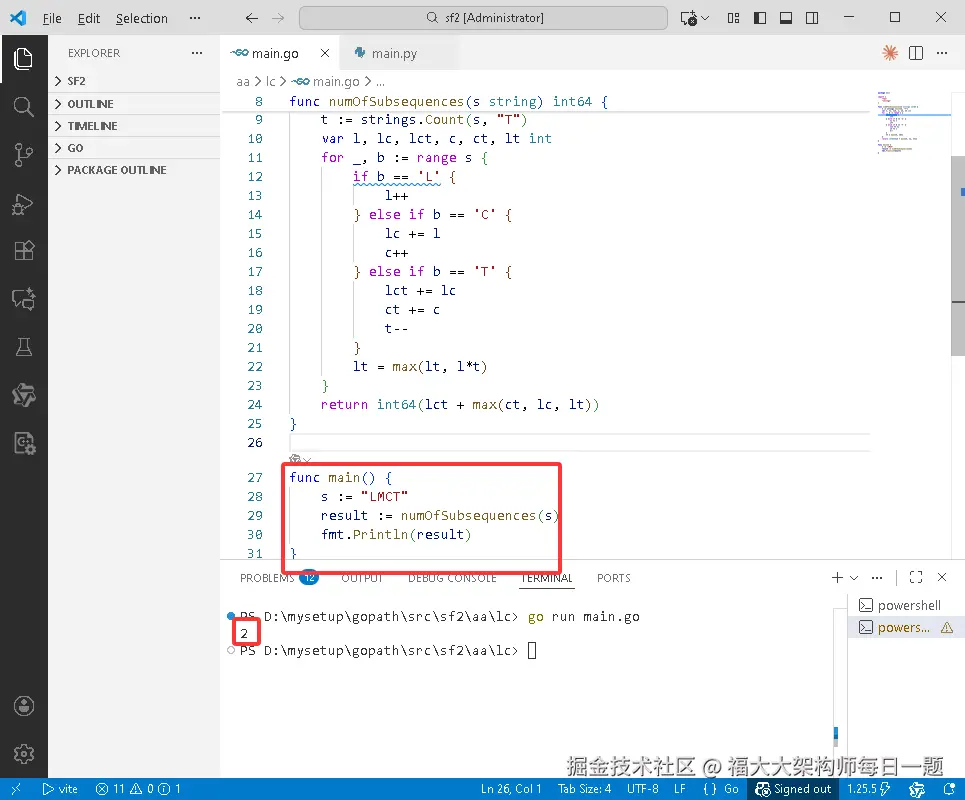Create a new terminal with plus
Viewport: 965px width, 800px height.
[x=837, y=577]
